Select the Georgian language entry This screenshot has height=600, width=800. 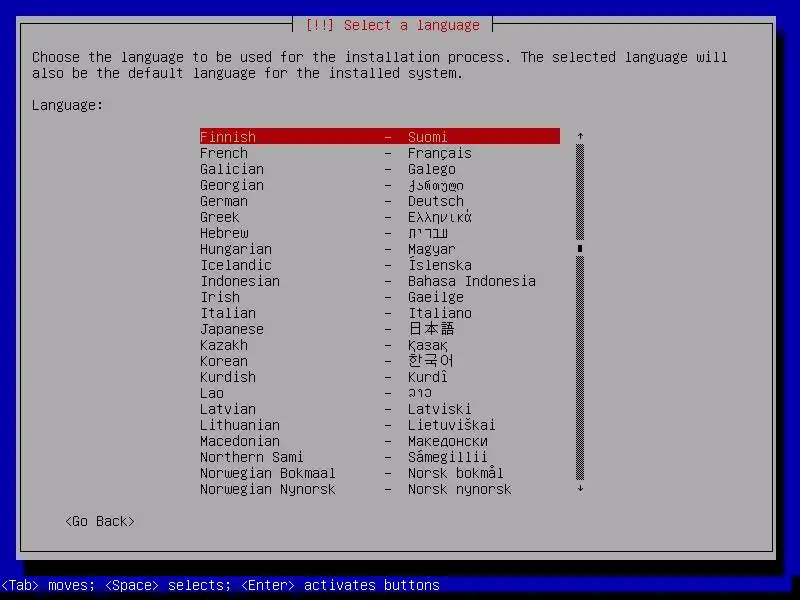(x=380, y=185)
